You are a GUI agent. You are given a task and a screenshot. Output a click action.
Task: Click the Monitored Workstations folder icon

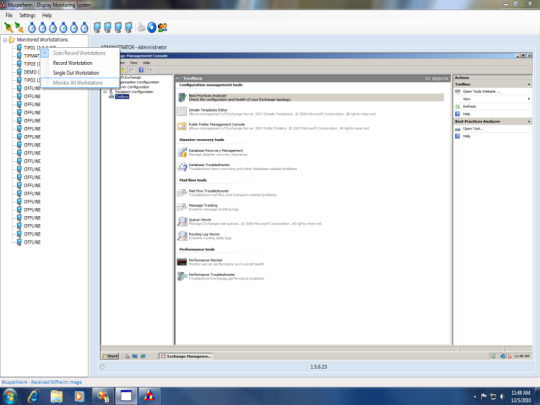pos(12,40)
